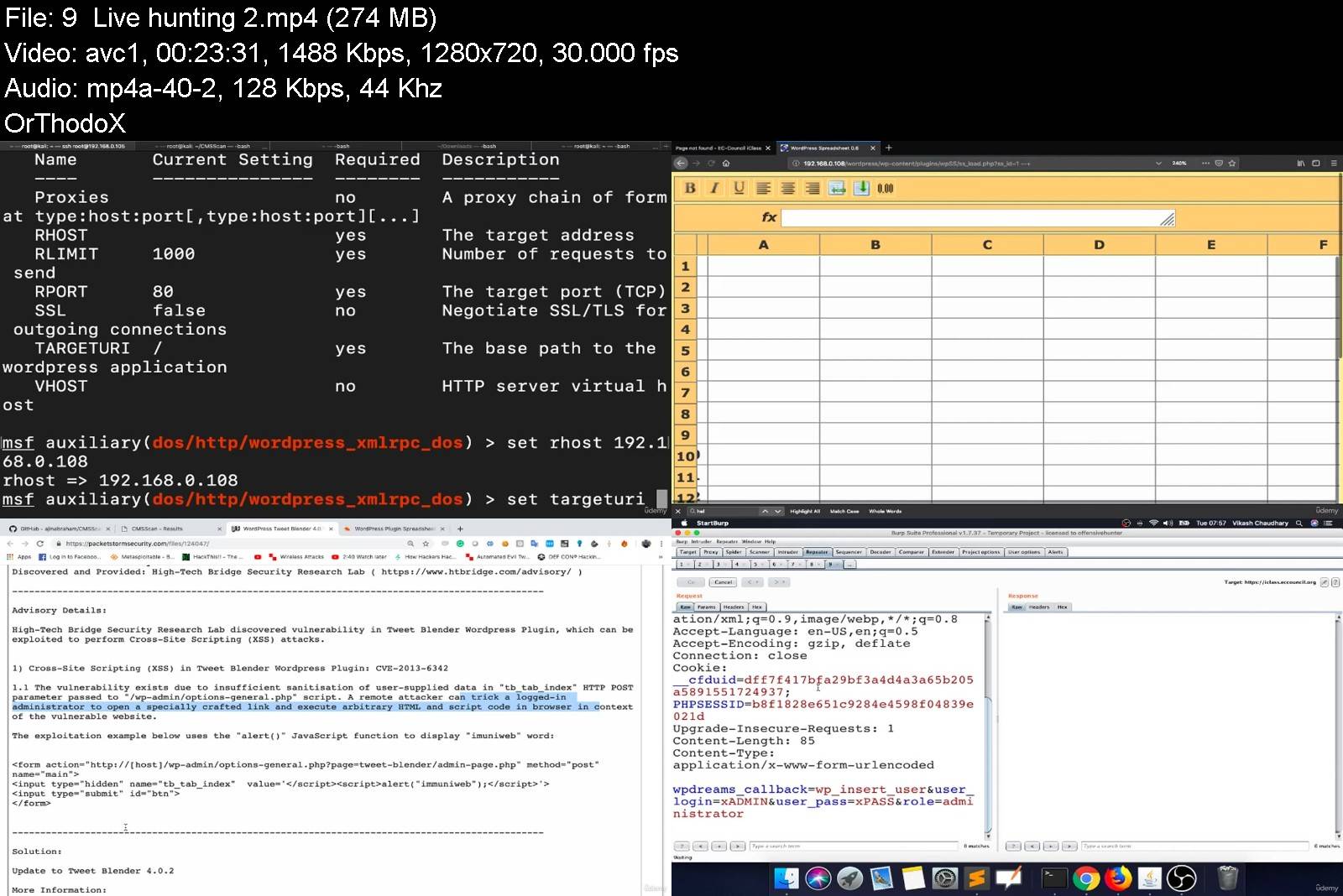The width and height of the screenshot is (1343, 896).
Task: Click Firefox back arrow button
Action: click(x=681, y=164)
